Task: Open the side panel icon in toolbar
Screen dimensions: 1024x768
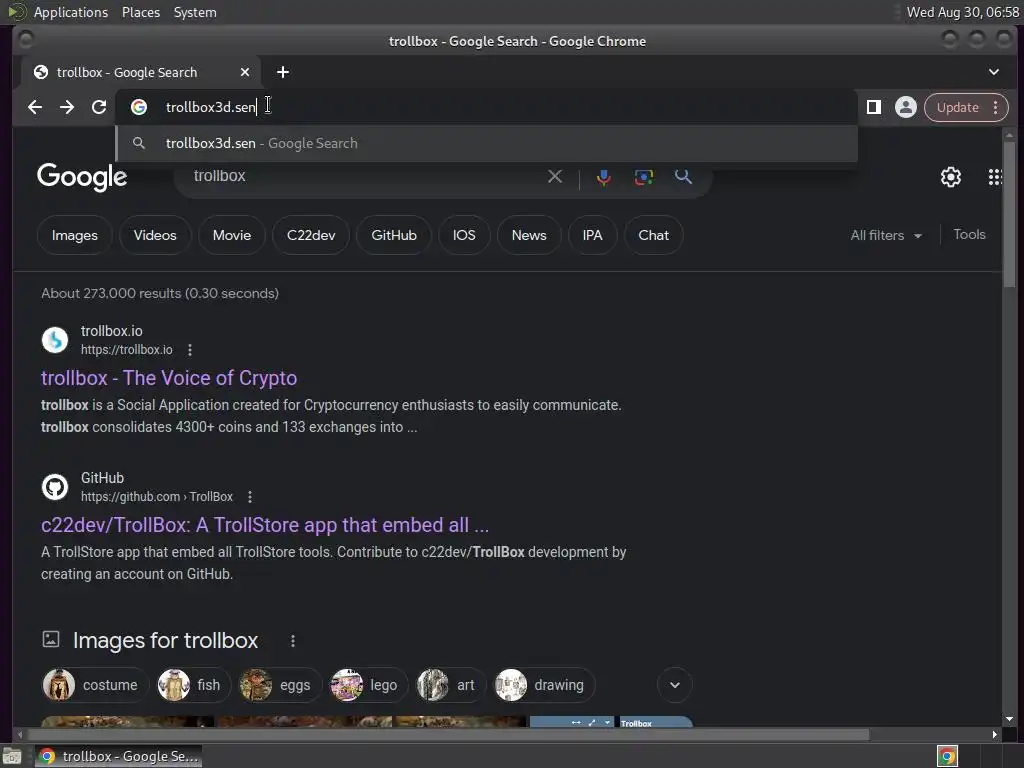Action: coord(874,107)
